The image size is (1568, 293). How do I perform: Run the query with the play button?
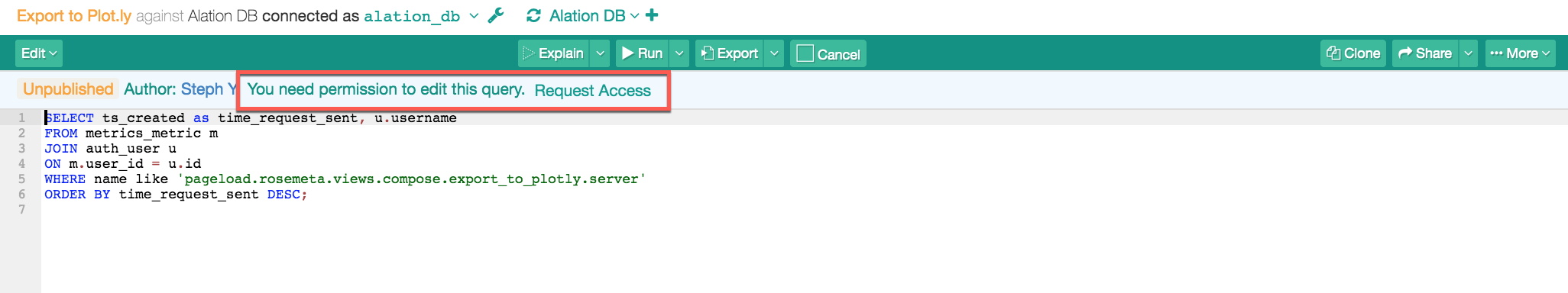pyautogui.click(x=642, y=53)
